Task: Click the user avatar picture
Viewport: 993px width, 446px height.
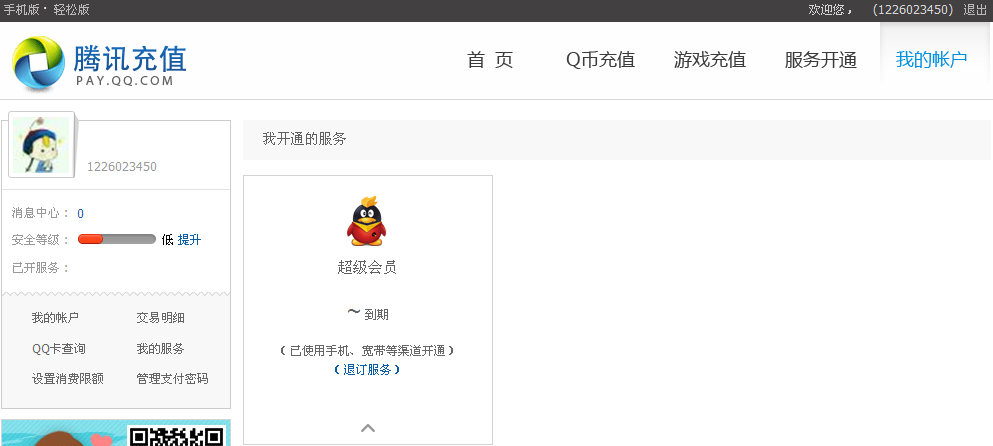Action: 41,146
